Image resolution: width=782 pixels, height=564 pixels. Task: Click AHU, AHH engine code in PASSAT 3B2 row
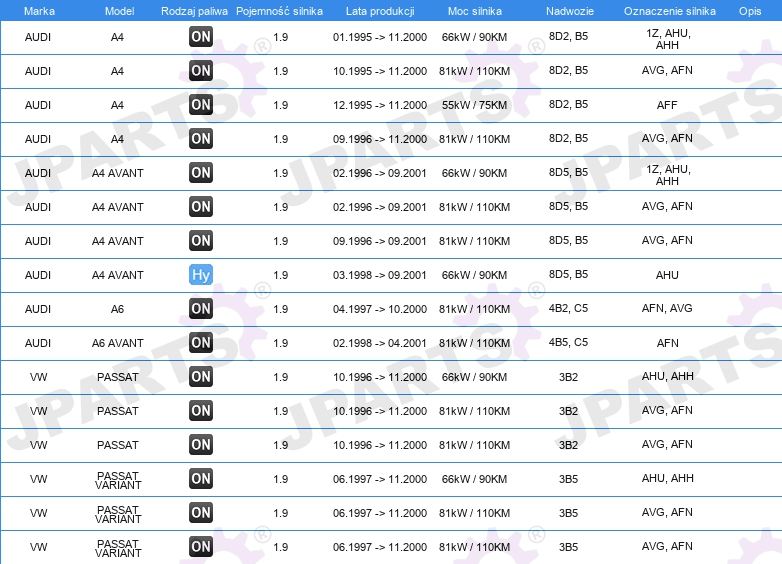point(667,376)
